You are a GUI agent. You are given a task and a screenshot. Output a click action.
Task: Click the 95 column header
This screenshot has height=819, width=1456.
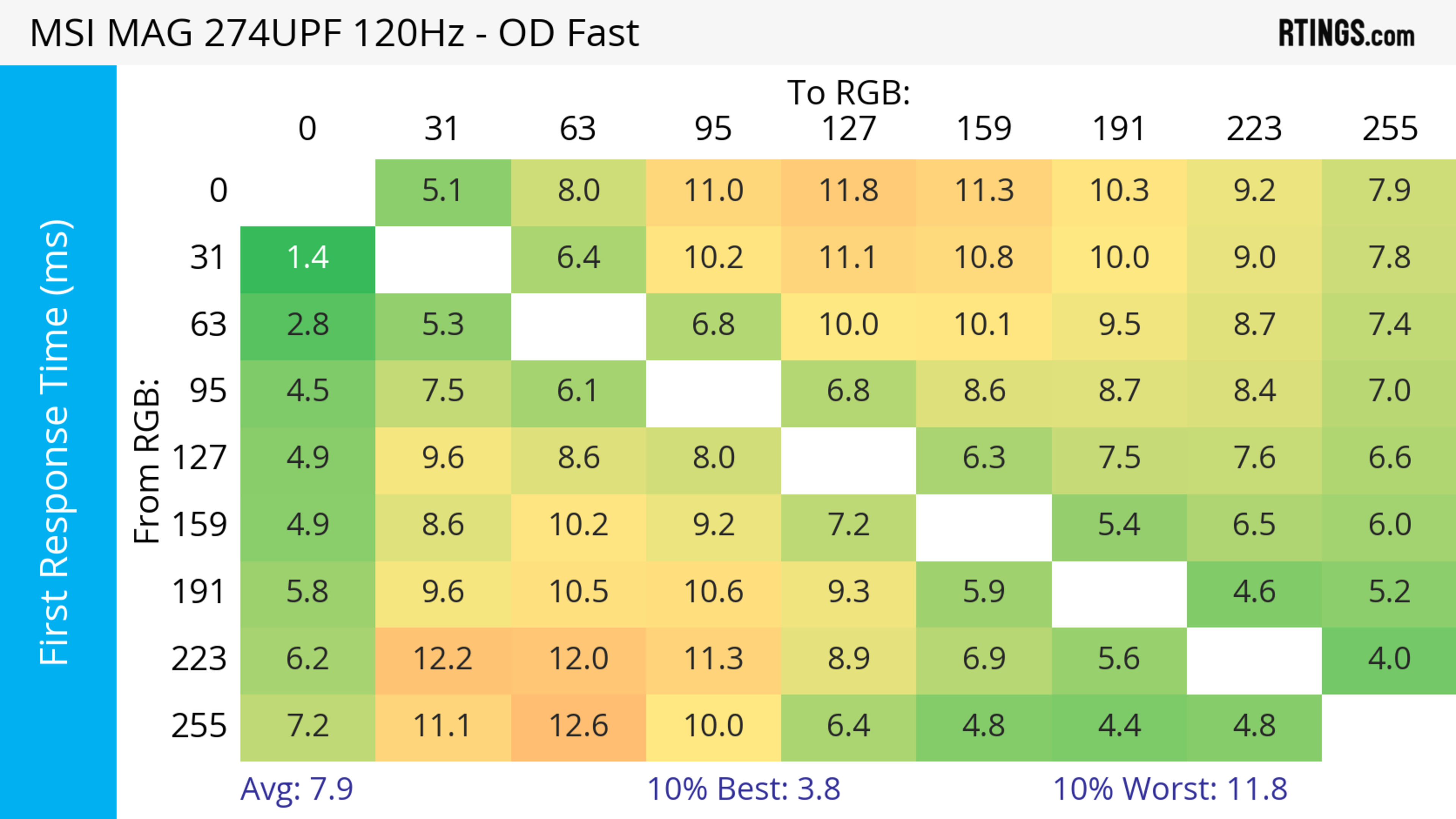(713, 129)
